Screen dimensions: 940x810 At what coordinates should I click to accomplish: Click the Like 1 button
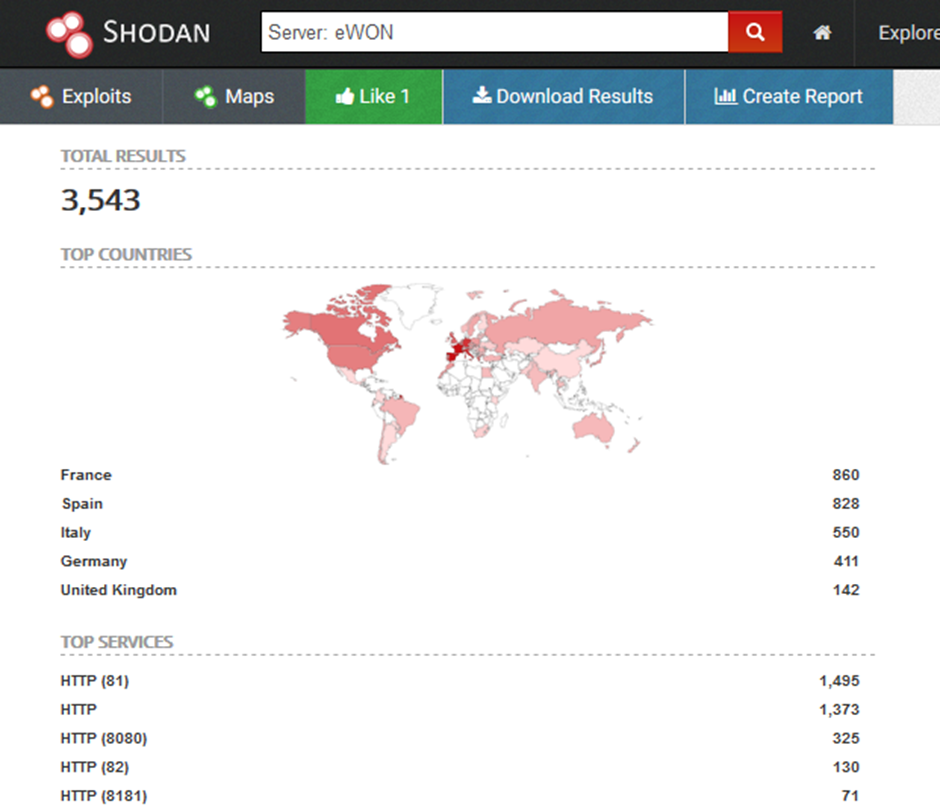(x=374, y=97)
